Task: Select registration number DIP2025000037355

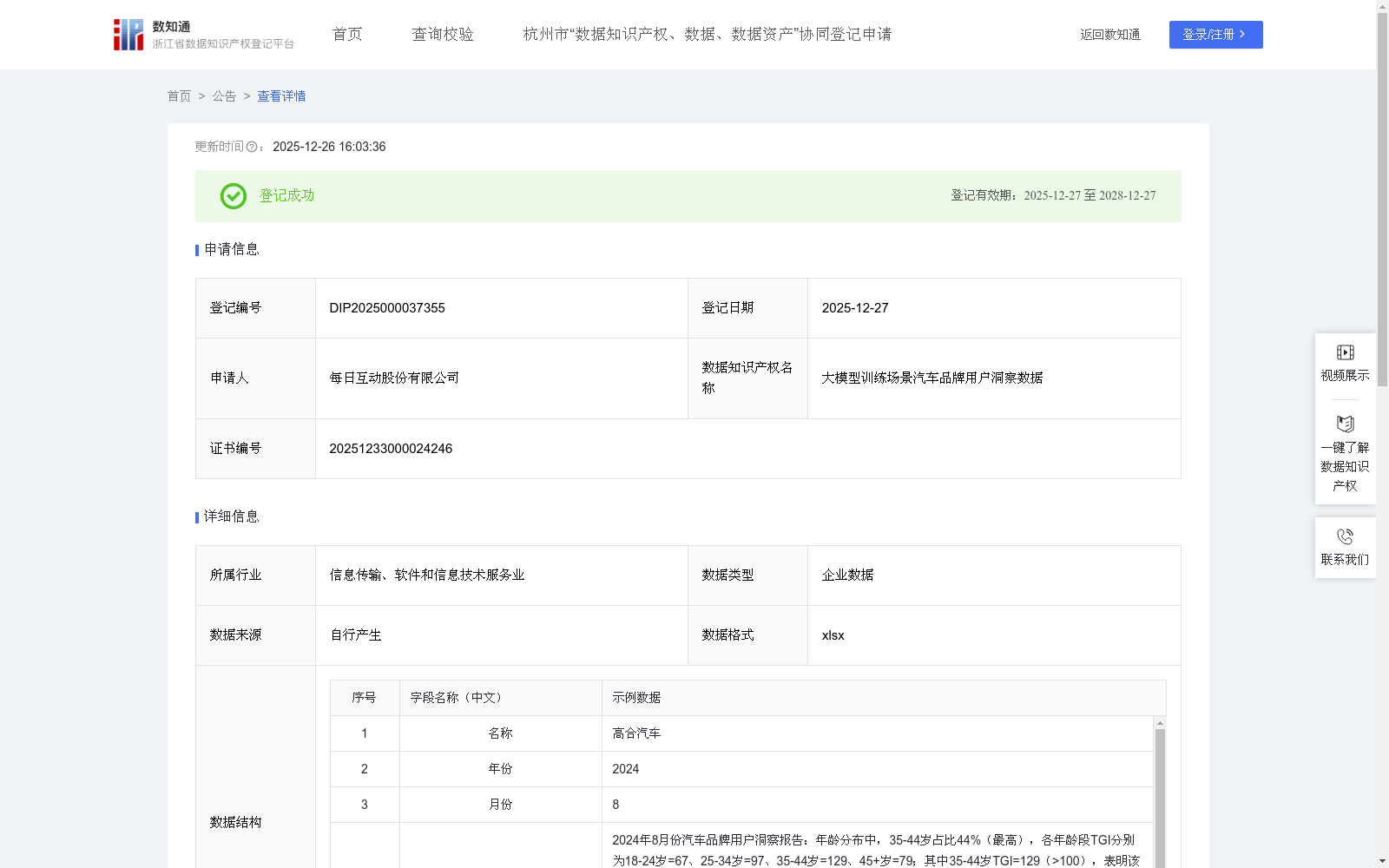Action: [387, 308]
